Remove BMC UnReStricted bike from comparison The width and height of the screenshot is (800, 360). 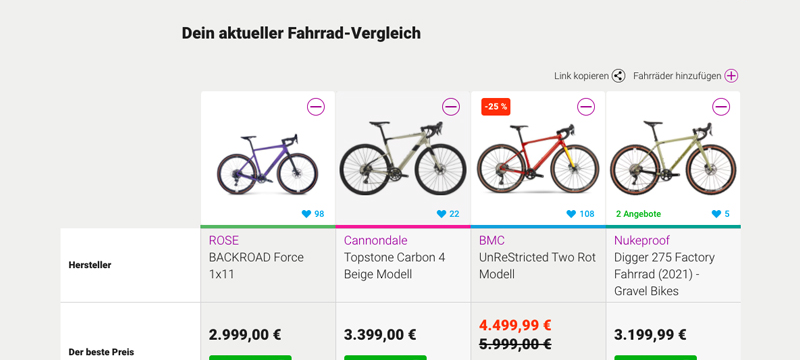click(x=586, y=107)
